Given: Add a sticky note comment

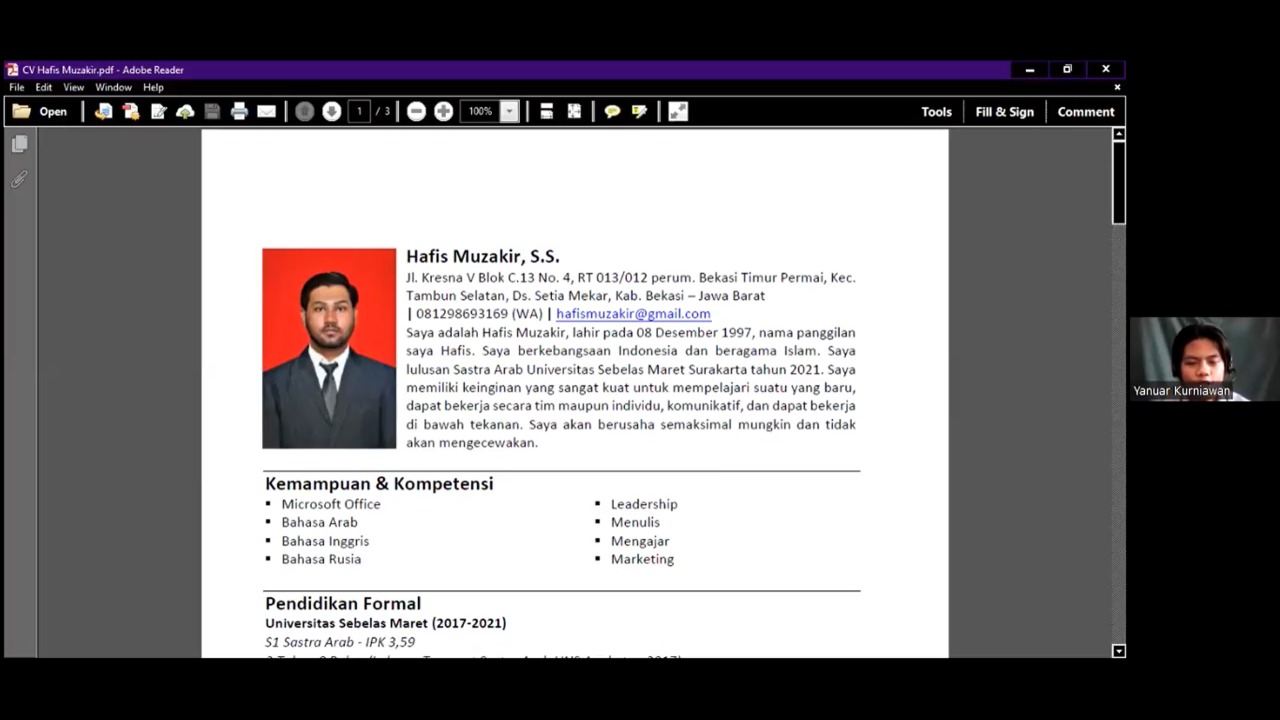Looking at the screenshot, I should [x=612, y=112].
